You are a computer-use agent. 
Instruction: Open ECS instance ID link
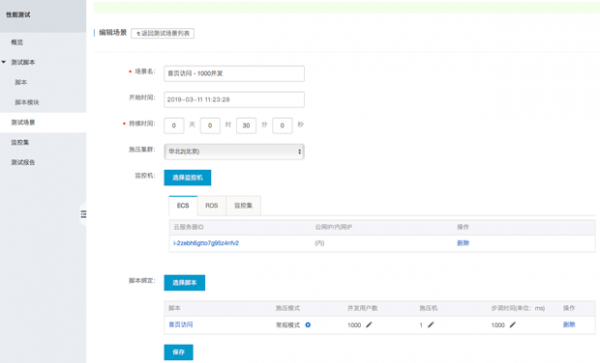coord(206,243)
